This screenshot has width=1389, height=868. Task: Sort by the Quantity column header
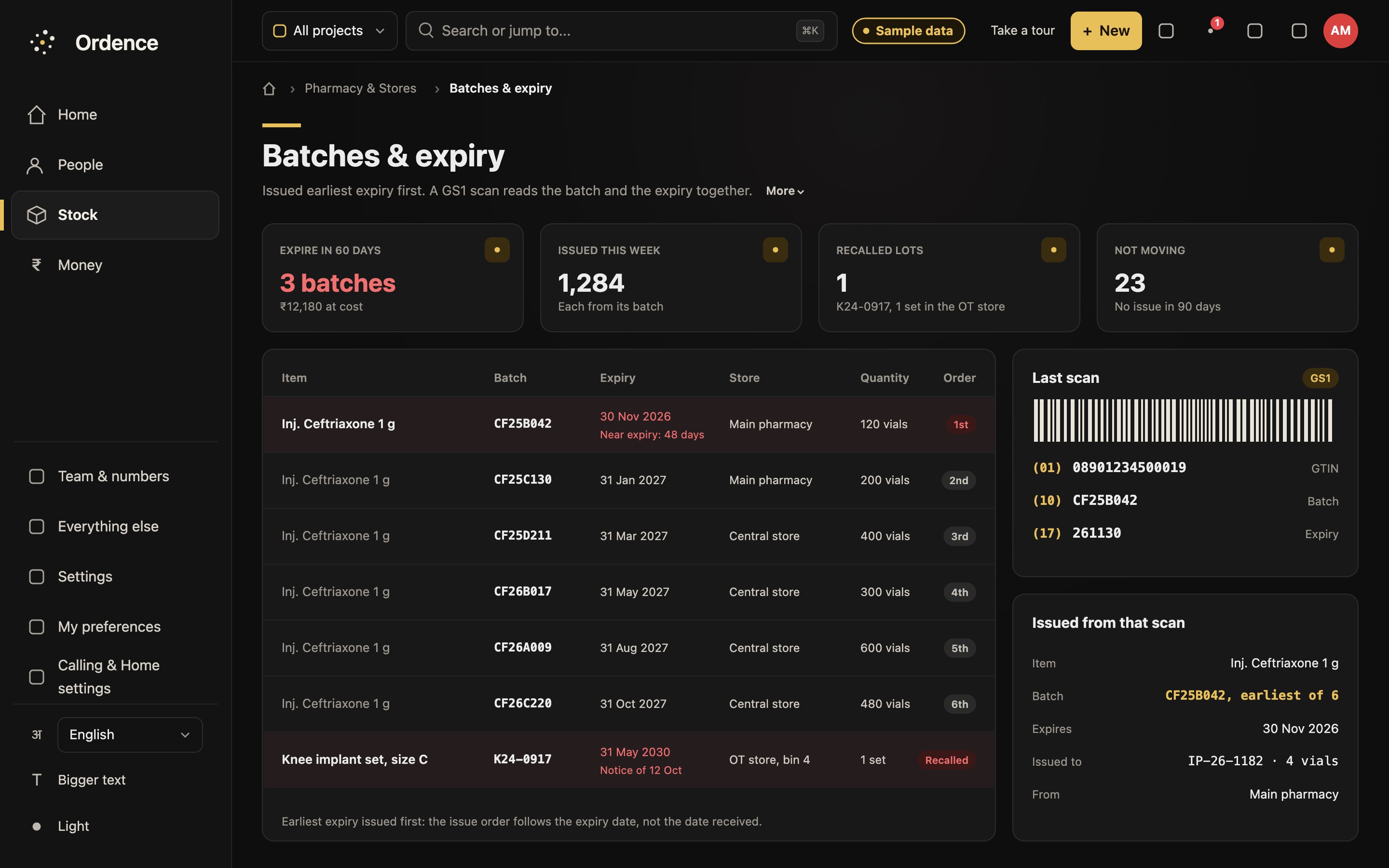click(885, 378)
